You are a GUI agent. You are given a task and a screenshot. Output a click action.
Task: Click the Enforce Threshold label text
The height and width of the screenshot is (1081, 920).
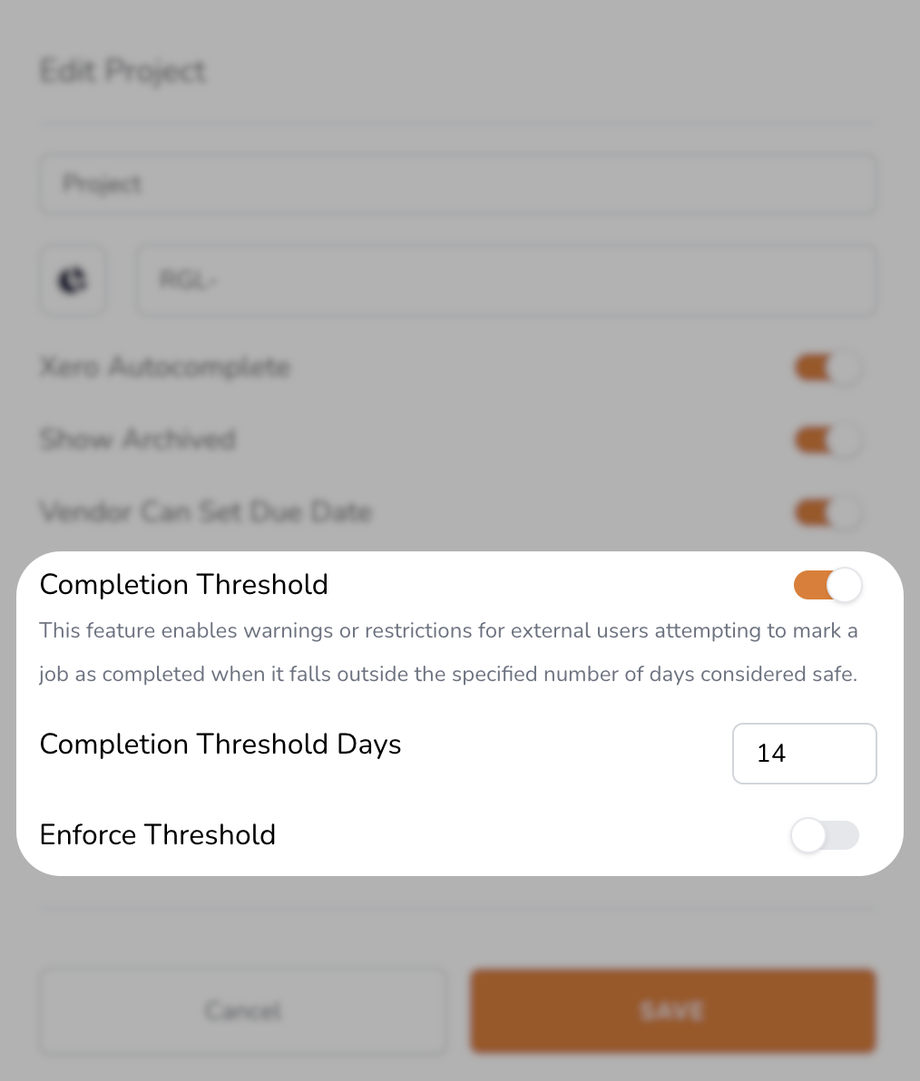157,835
